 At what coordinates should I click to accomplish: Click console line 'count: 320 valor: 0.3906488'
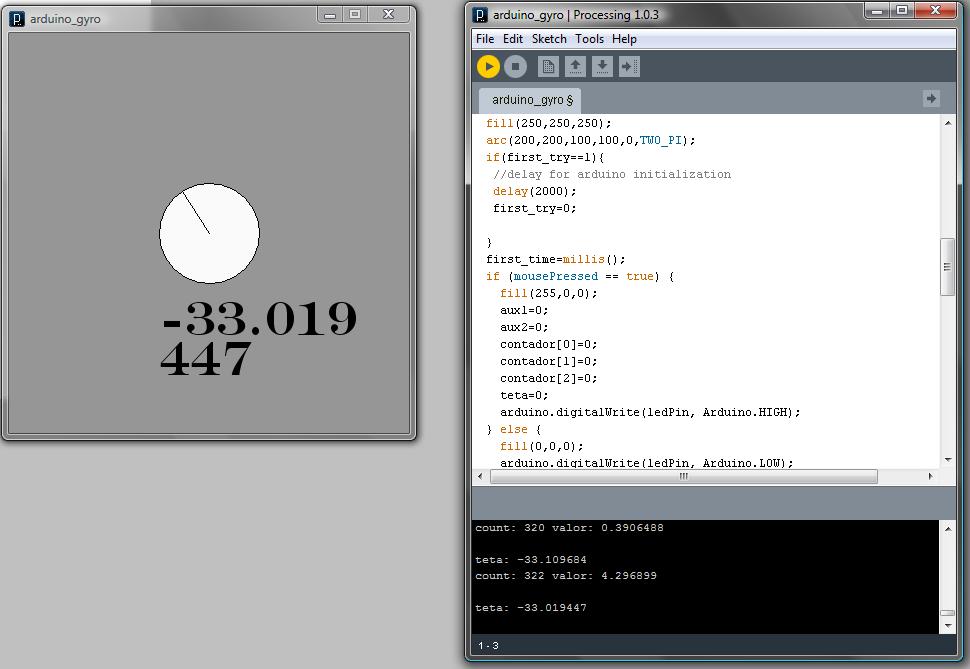pyautogui.click(x=569, y=528)
